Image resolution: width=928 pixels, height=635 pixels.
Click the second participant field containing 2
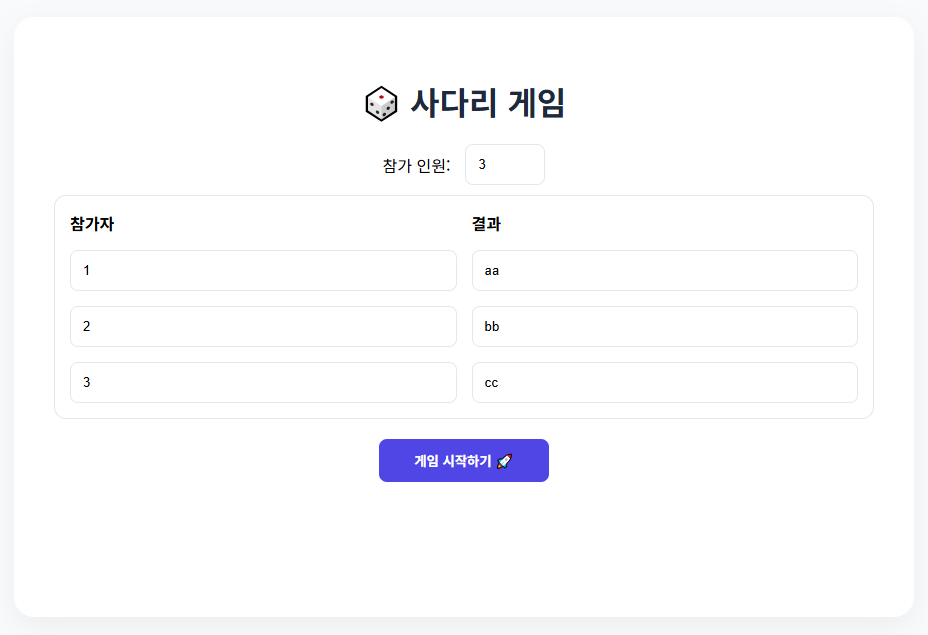click(263, 326)
